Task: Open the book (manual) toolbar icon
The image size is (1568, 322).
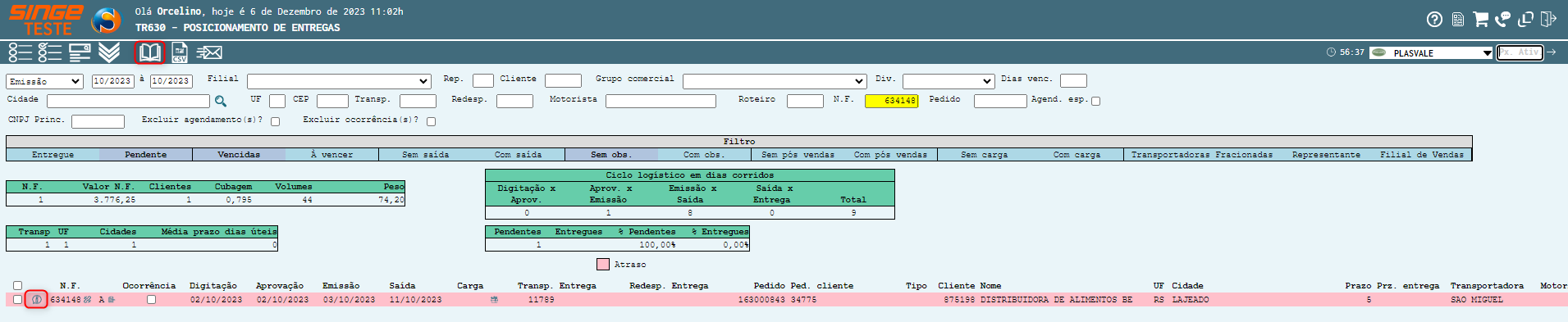Action: pos(149,52)
